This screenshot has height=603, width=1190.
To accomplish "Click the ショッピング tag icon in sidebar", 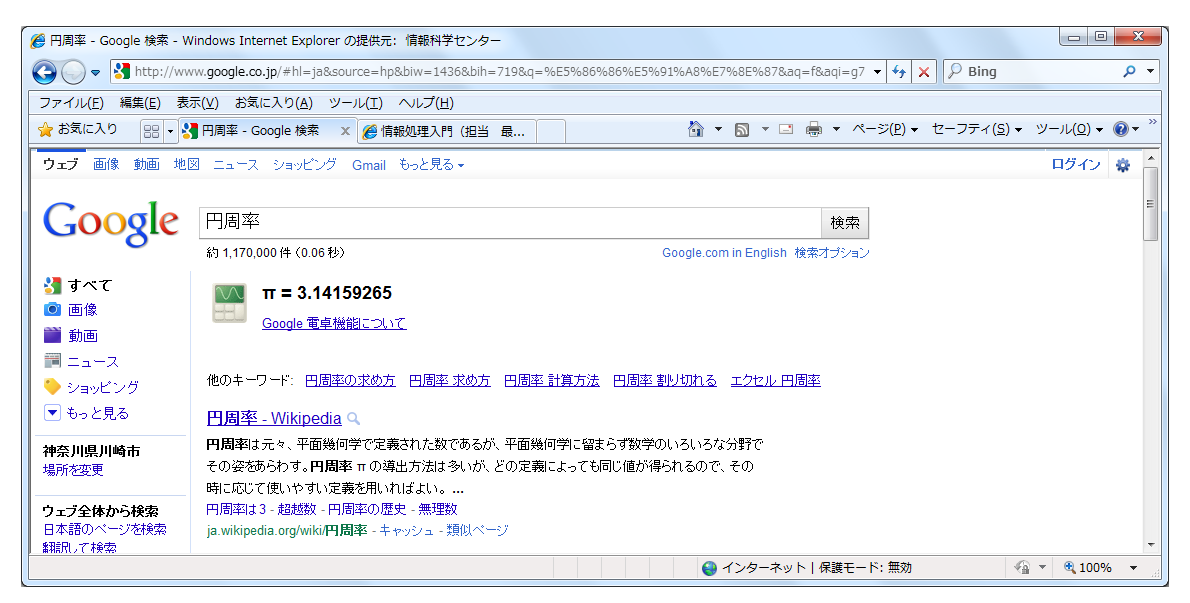I will 52,387.
